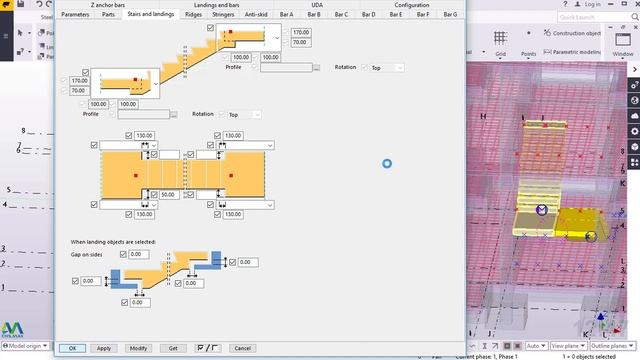Open the lower Rotation Top dropdown
This screenshot has width=640, height=360.
pos(257,115)
